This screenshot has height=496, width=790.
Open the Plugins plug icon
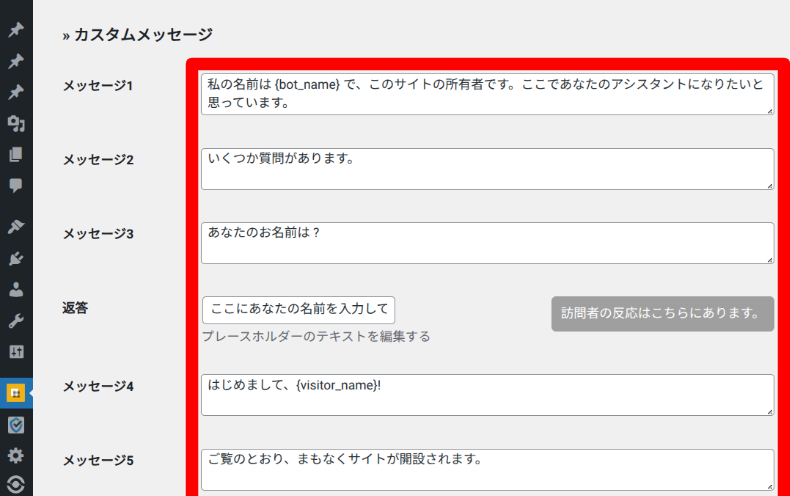coord(16,259)
